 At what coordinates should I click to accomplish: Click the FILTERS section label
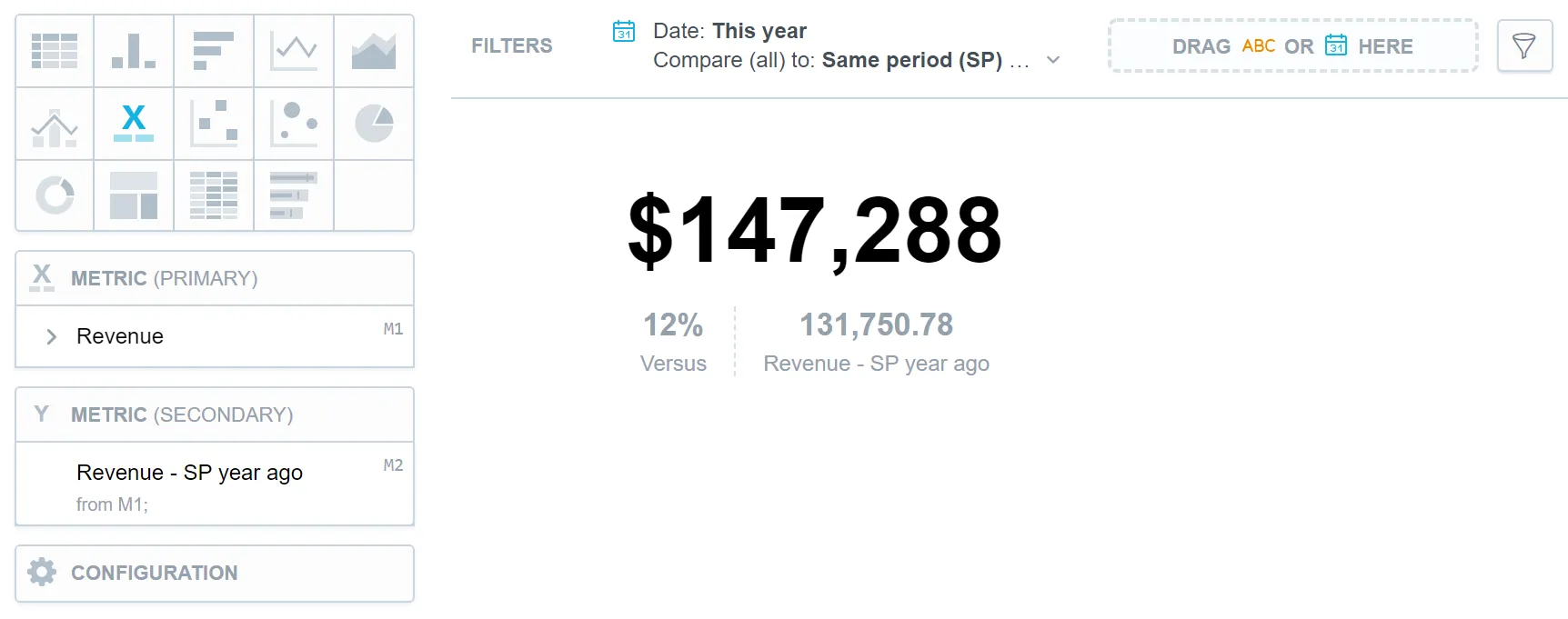(511, 45)
